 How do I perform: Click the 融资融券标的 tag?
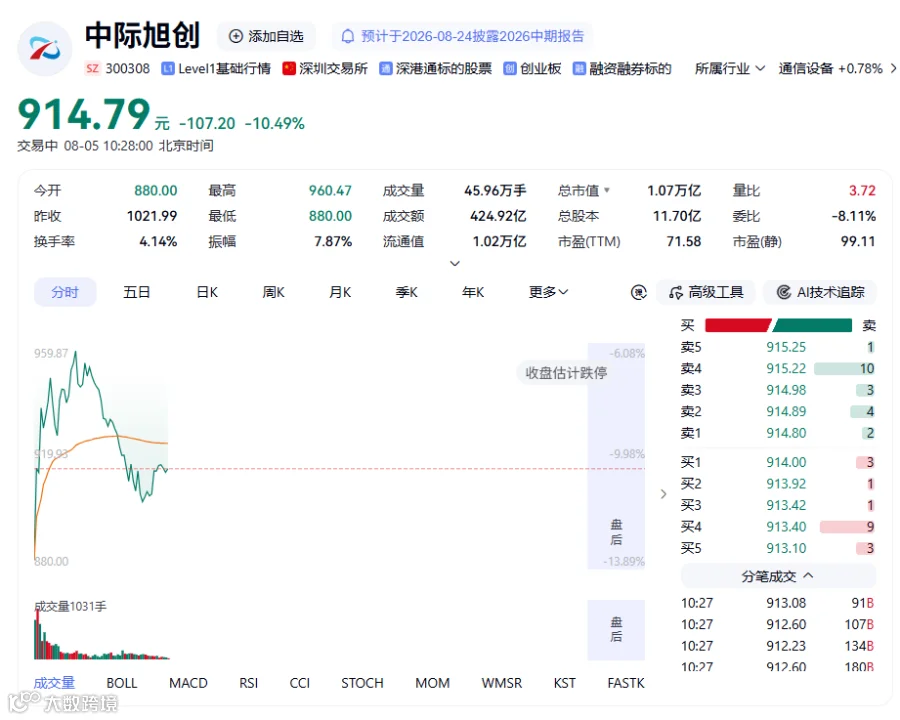622,68
